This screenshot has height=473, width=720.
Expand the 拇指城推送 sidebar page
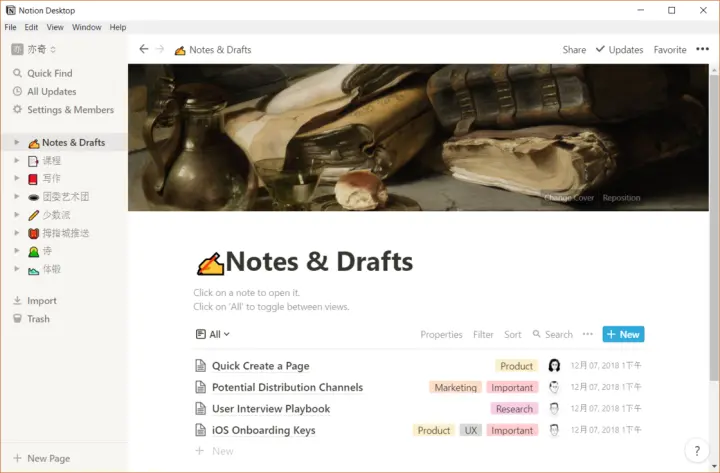(x=17, y=233)
